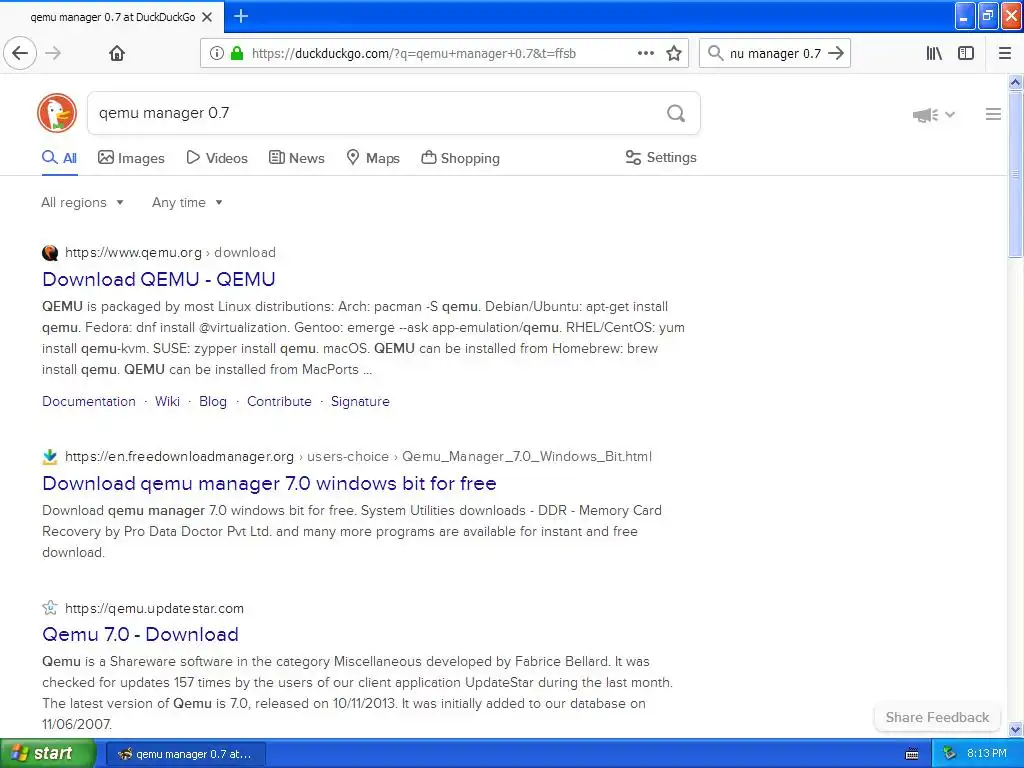
Task: Click the Share Feedback button
Action: [937, 717]
